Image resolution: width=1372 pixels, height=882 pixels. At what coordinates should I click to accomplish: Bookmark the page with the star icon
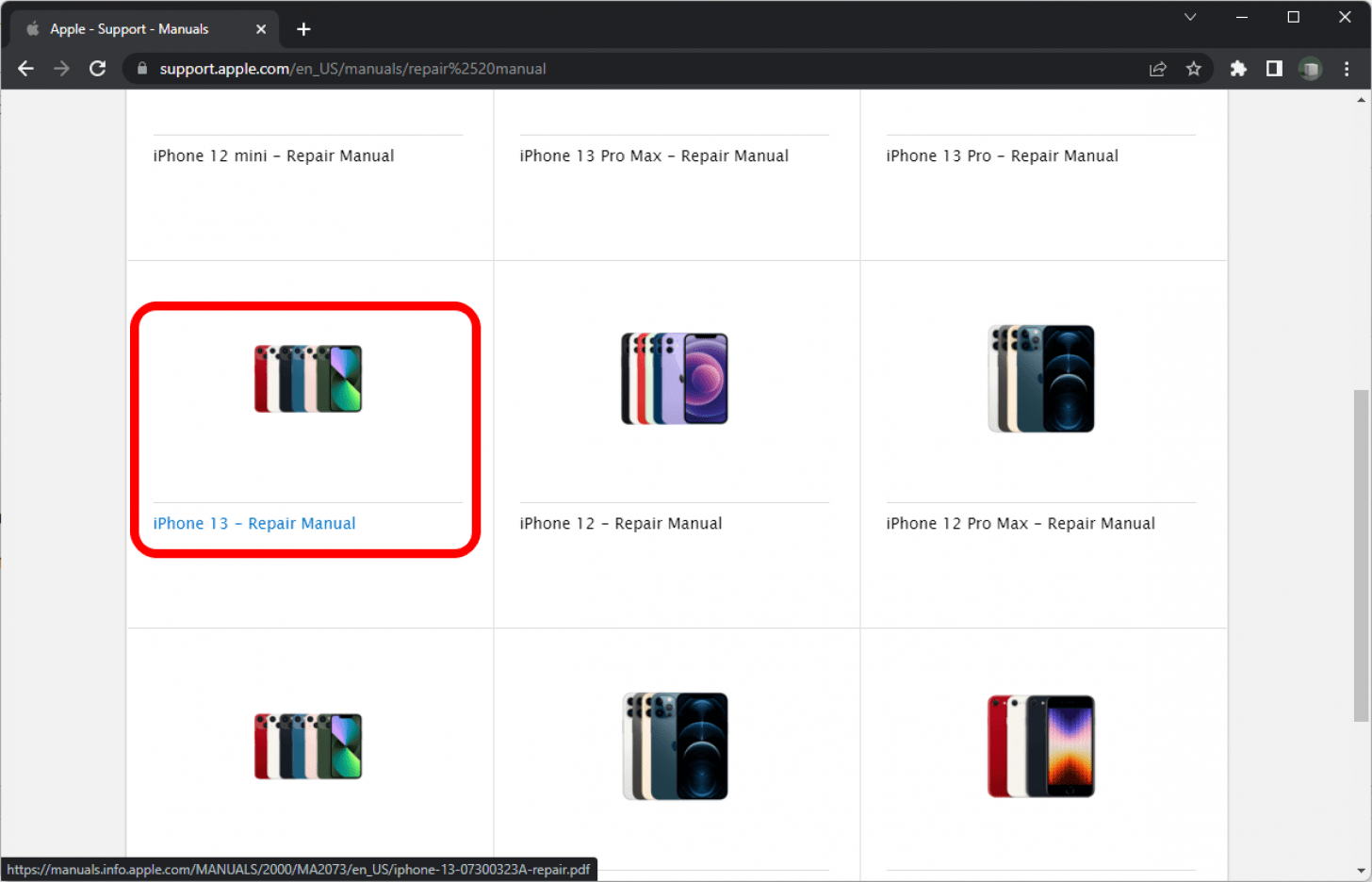(1194, 68)
